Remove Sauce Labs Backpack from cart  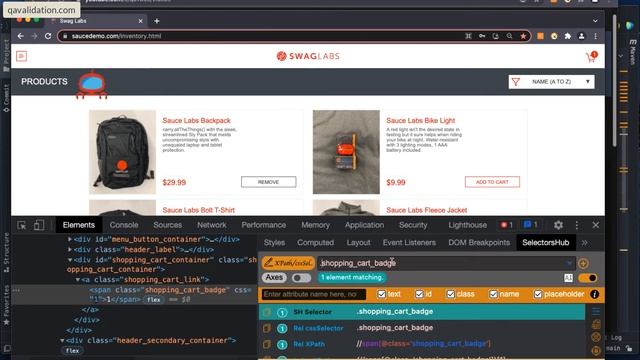click(x=269, y=182)
